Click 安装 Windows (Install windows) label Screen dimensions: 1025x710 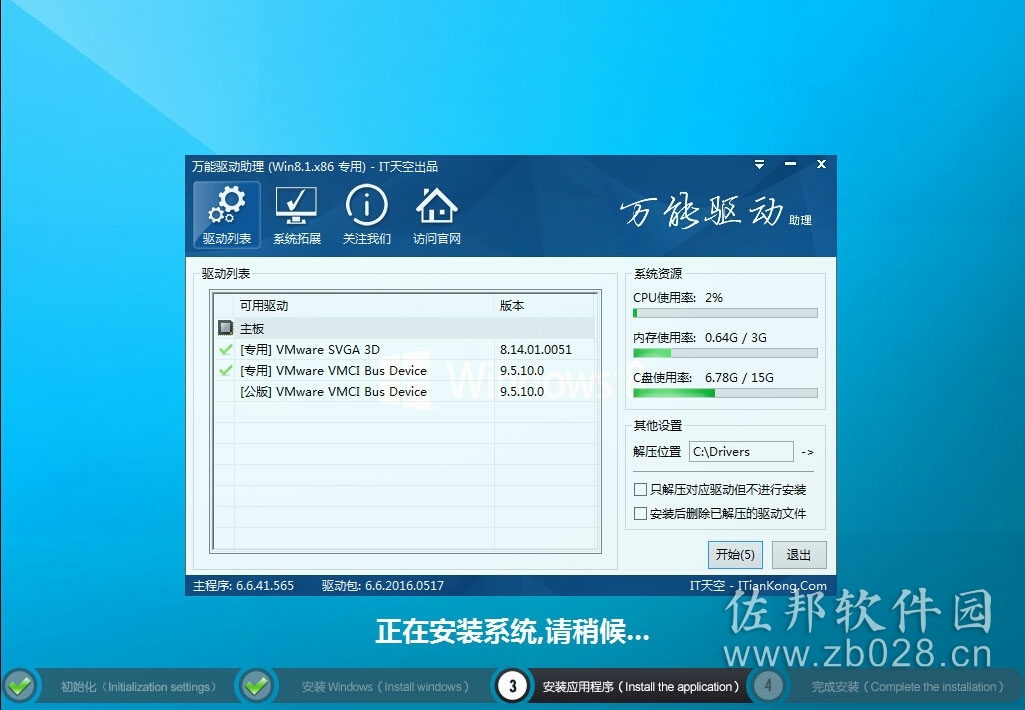click(385, 687)
